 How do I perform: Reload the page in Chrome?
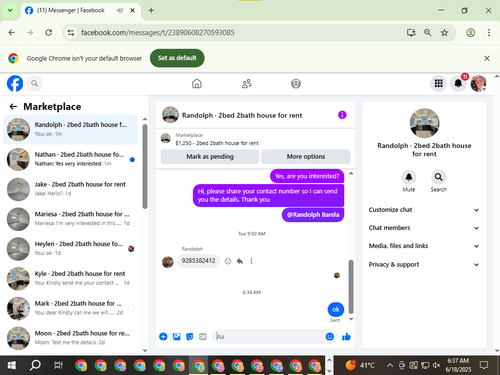(x=49, y=33)
